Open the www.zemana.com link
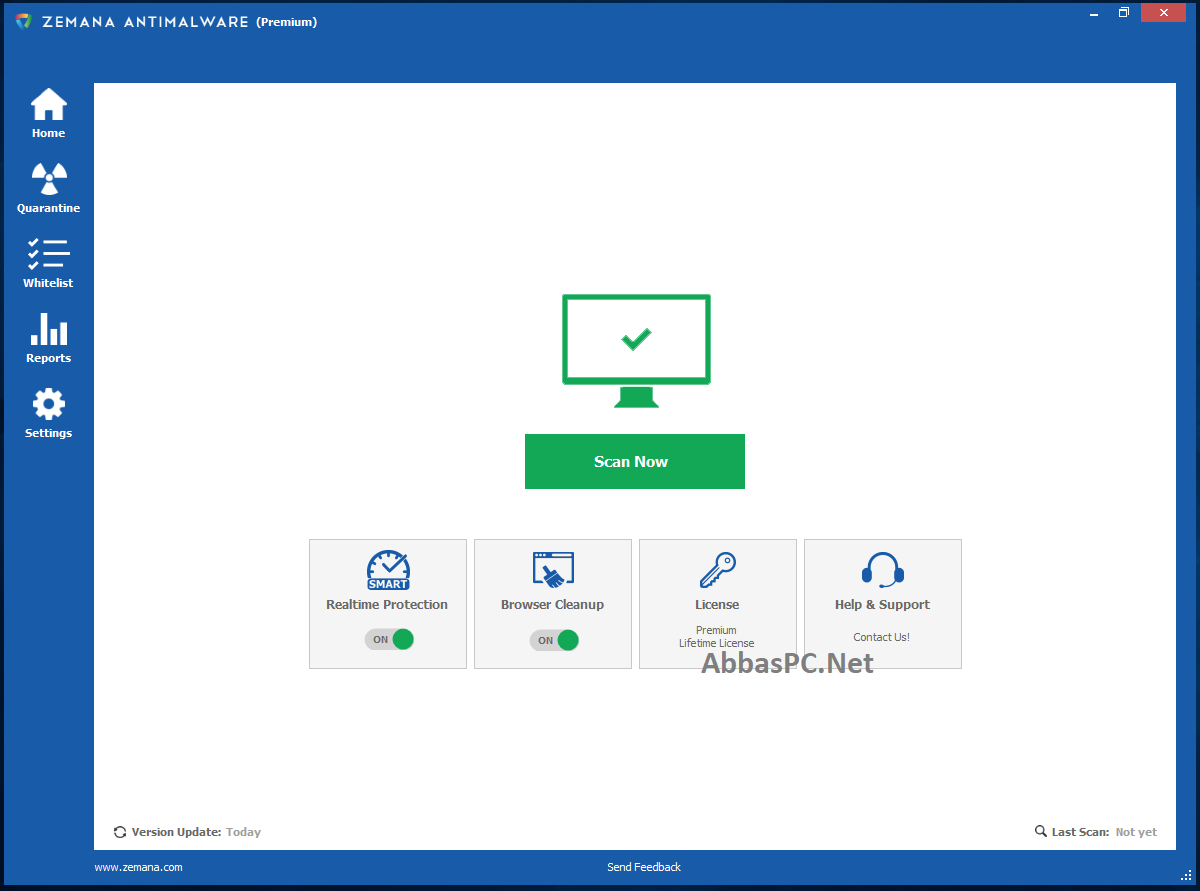The height and width of the screenshot is (891, 1200). click(x=138, y=867)
